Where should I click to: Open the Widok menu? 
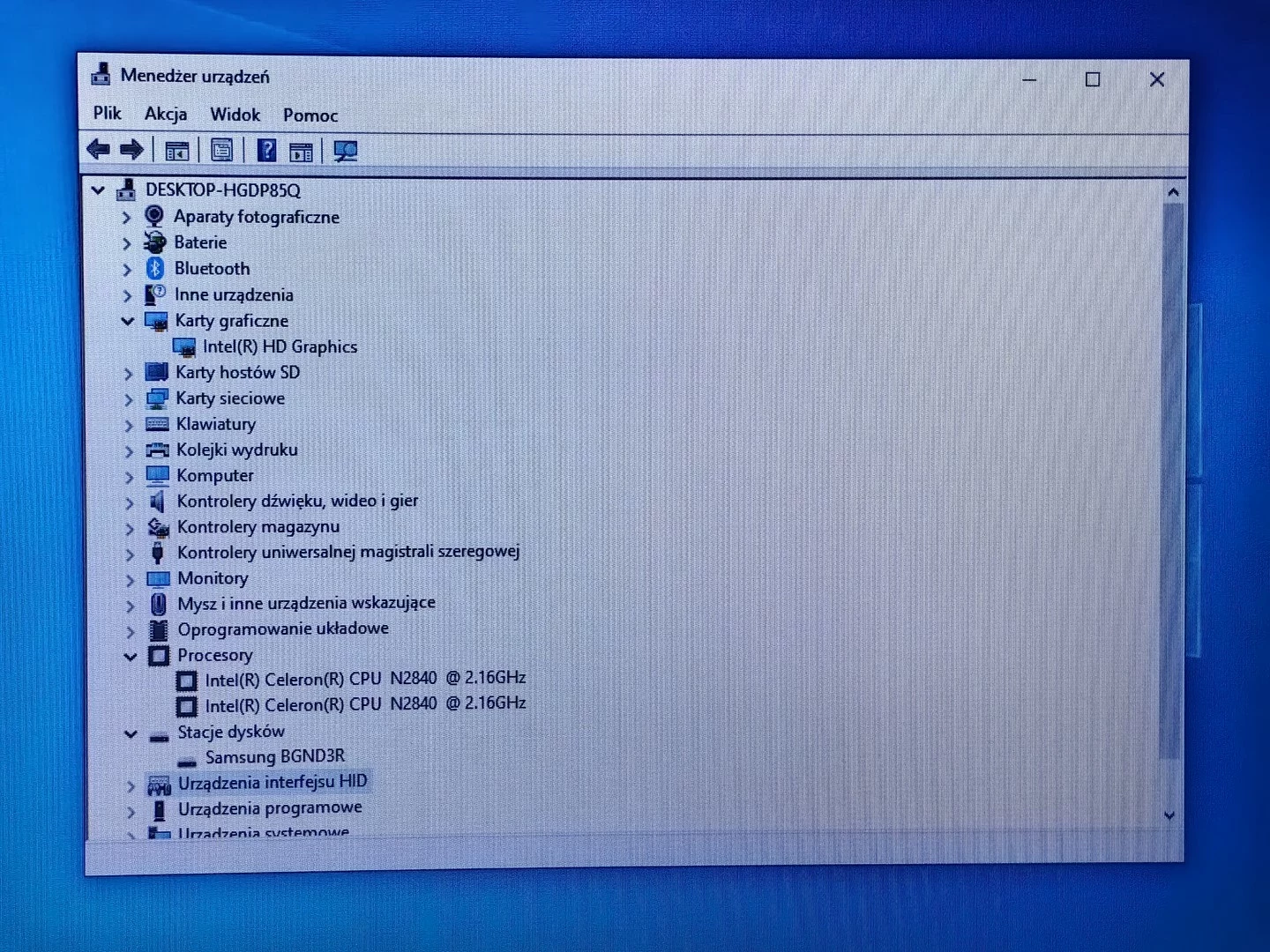235,115
